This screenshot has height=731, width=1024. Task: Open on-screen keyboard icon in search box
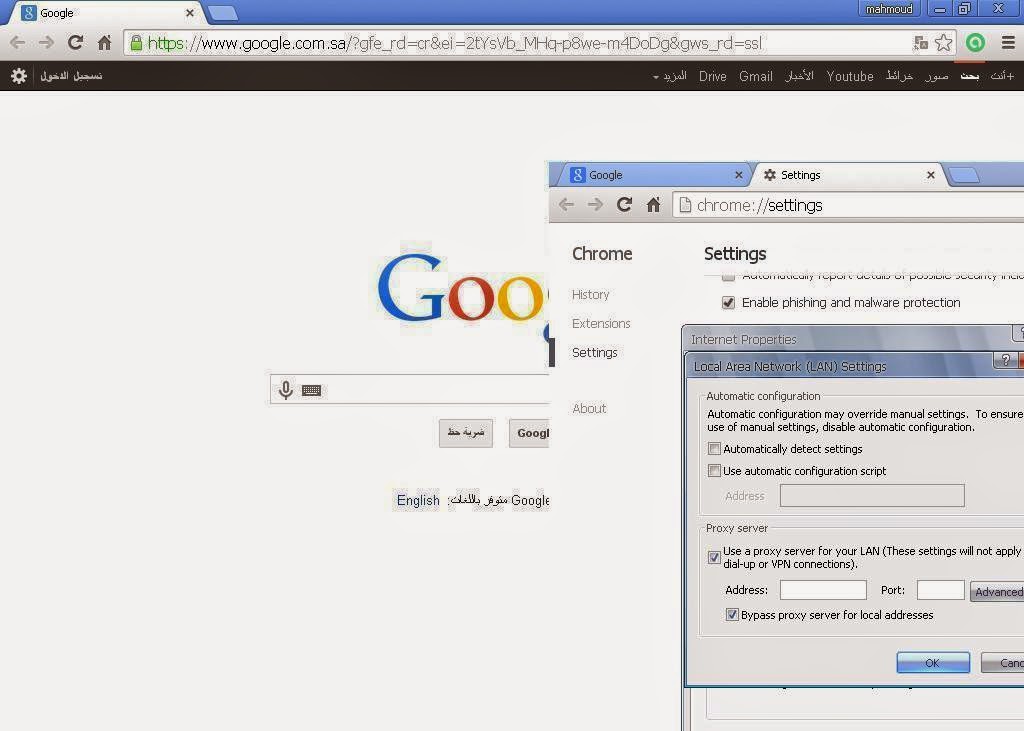pyautogui.click(x=312, y=391)
